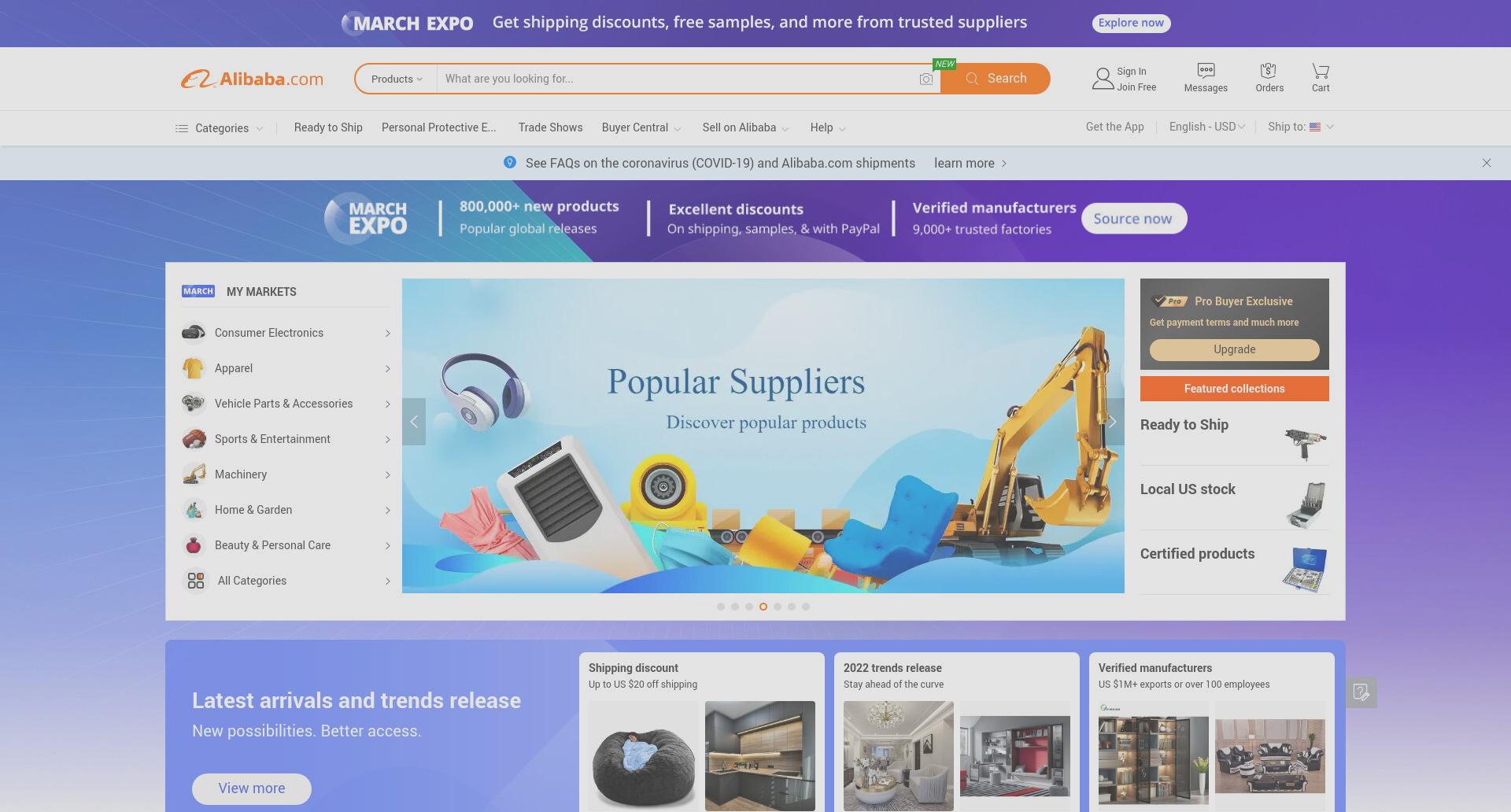Select the fifth carousel indicator dot
Screen dimensions: 1511x812
(x=778, y=607)
